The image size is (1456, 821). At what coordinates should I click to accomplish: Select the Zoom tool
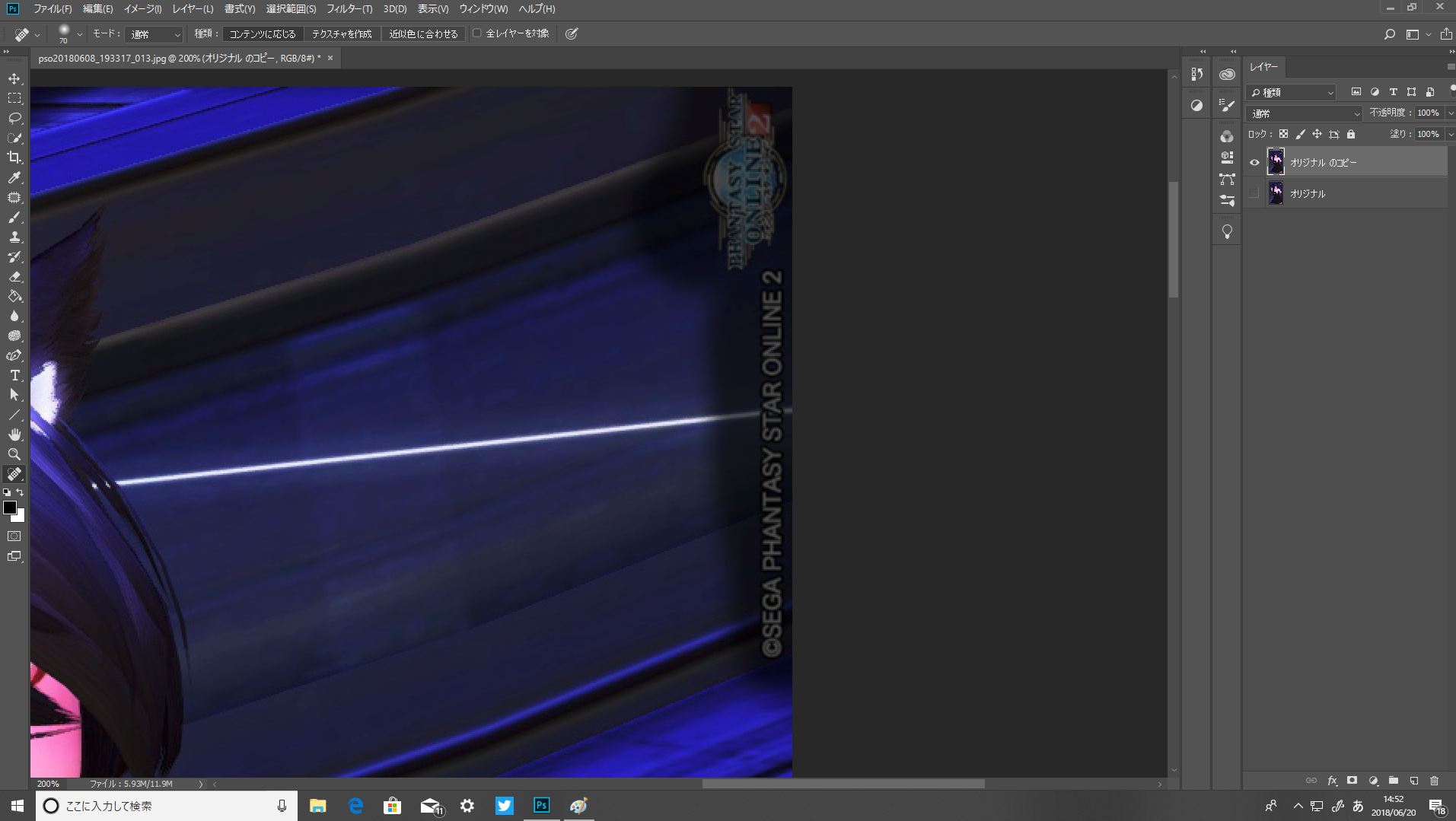[x=14, y=455]
